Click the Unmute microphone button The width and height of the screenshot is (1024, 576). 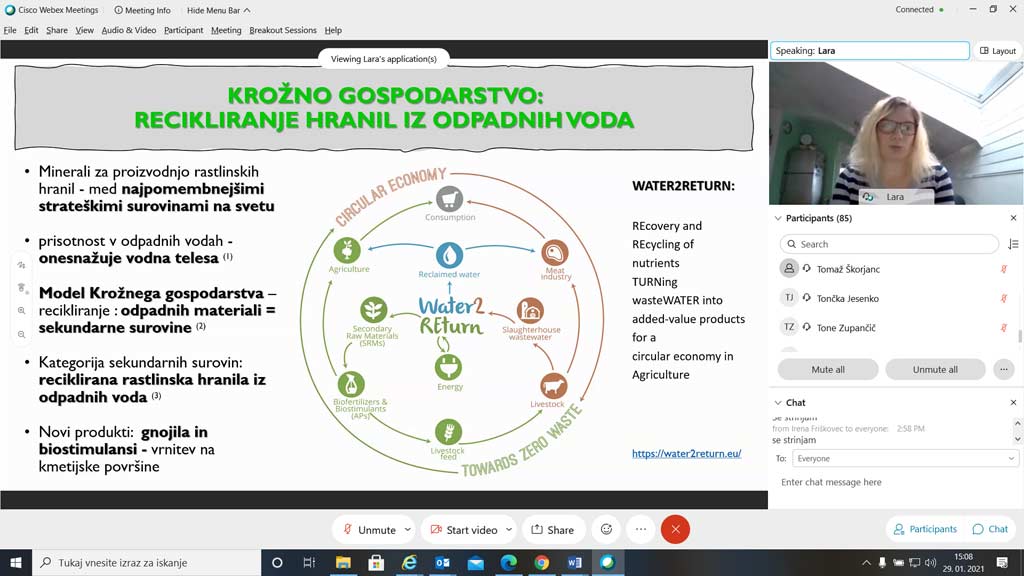pyautogui.click(x=370, y=530)
